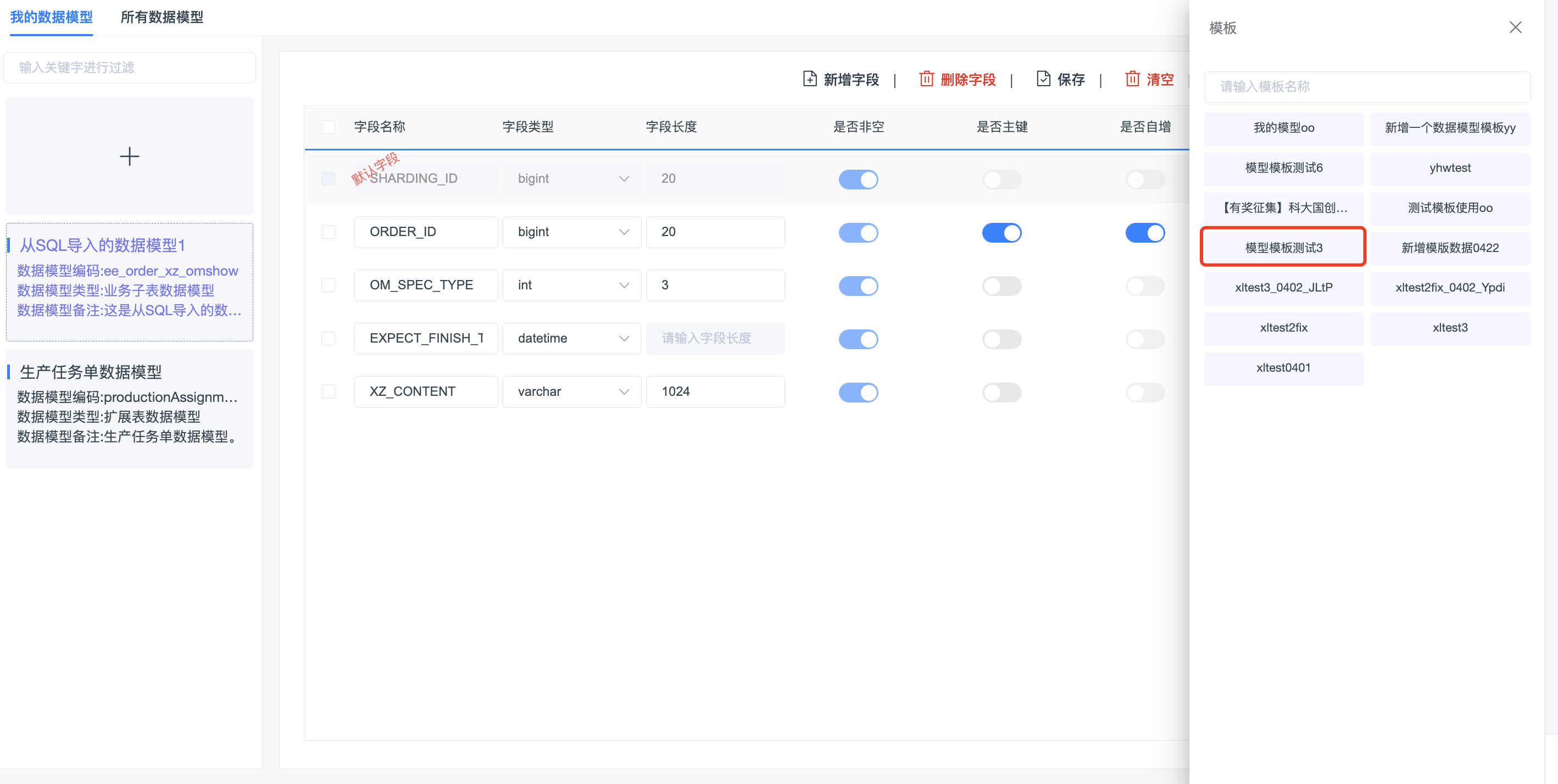Click the plus to add data model
Screen dimensions: 1558x784
point(130,156)
